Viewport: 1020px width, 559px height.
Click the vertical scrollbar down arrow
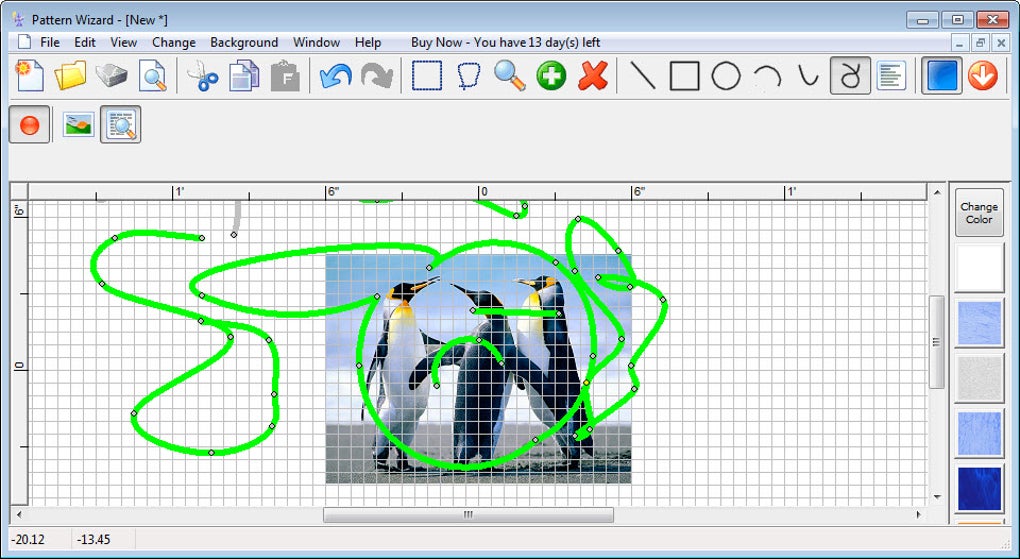(x=937, y=497)
